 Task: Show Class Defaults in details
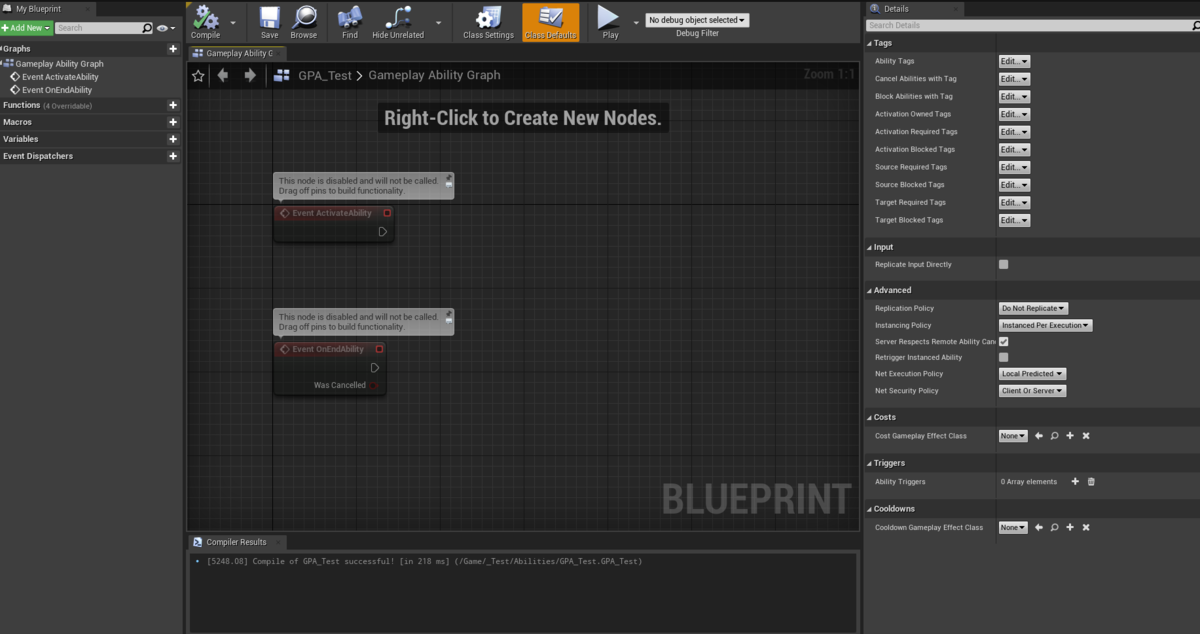[x=550, y=22]
